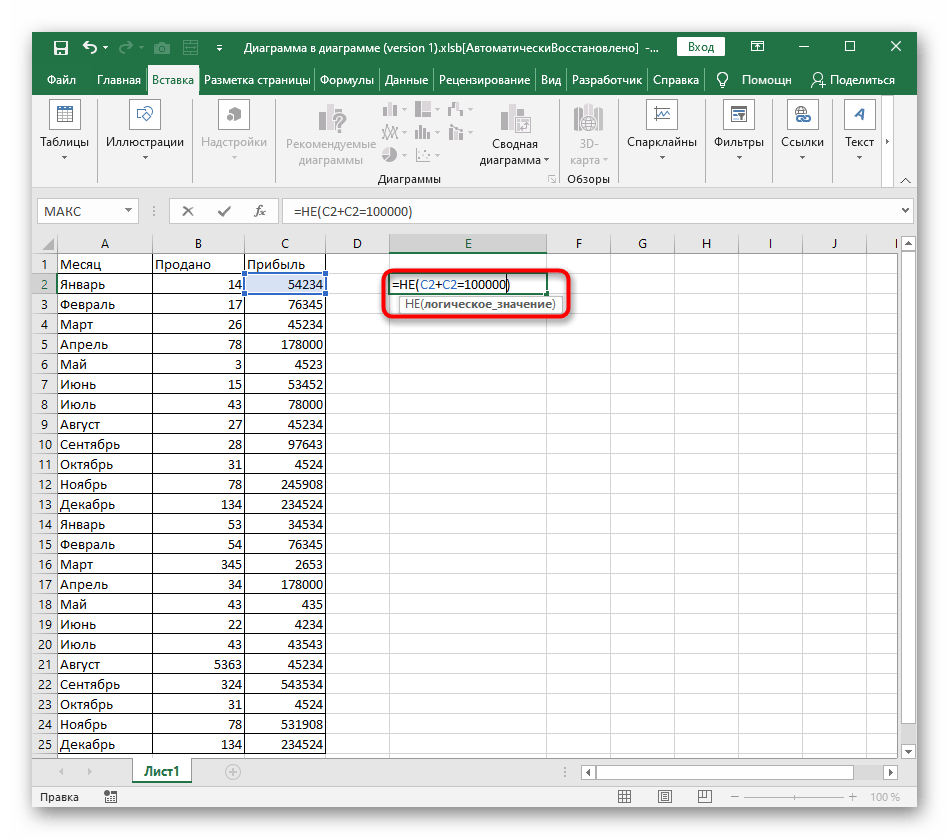The width and height of the screenshot is (949, 839).
Task: Expand the Name Box dropdown showing МАКС
Action: click(x=128, y=211)
